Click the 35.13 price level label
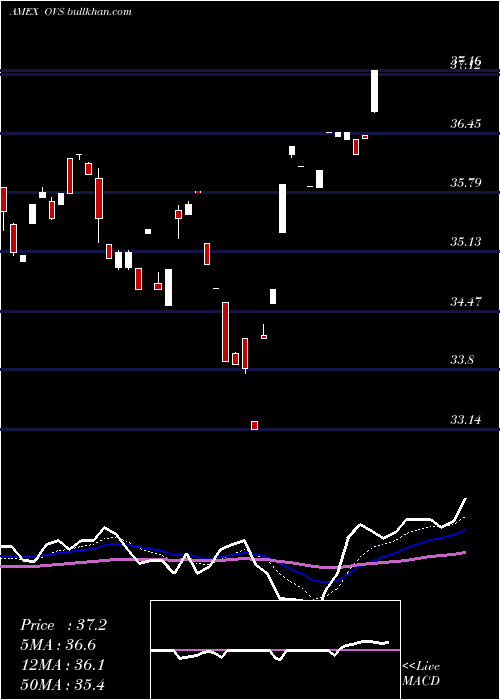The width and height of the screenshot is (500, 700). click(466, 242)
